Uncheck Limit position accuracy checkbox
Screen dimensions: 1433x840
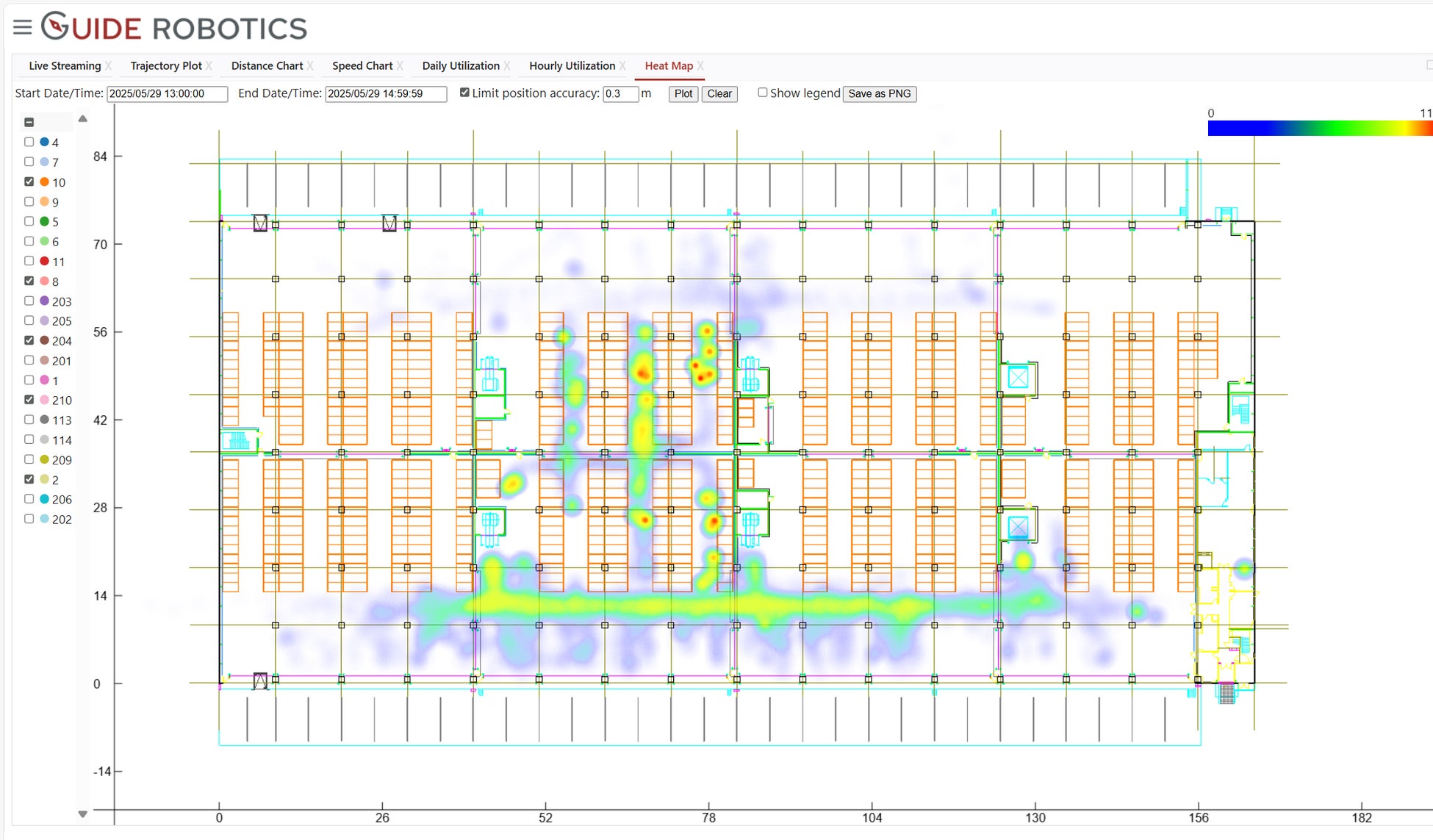click(464, 93)
